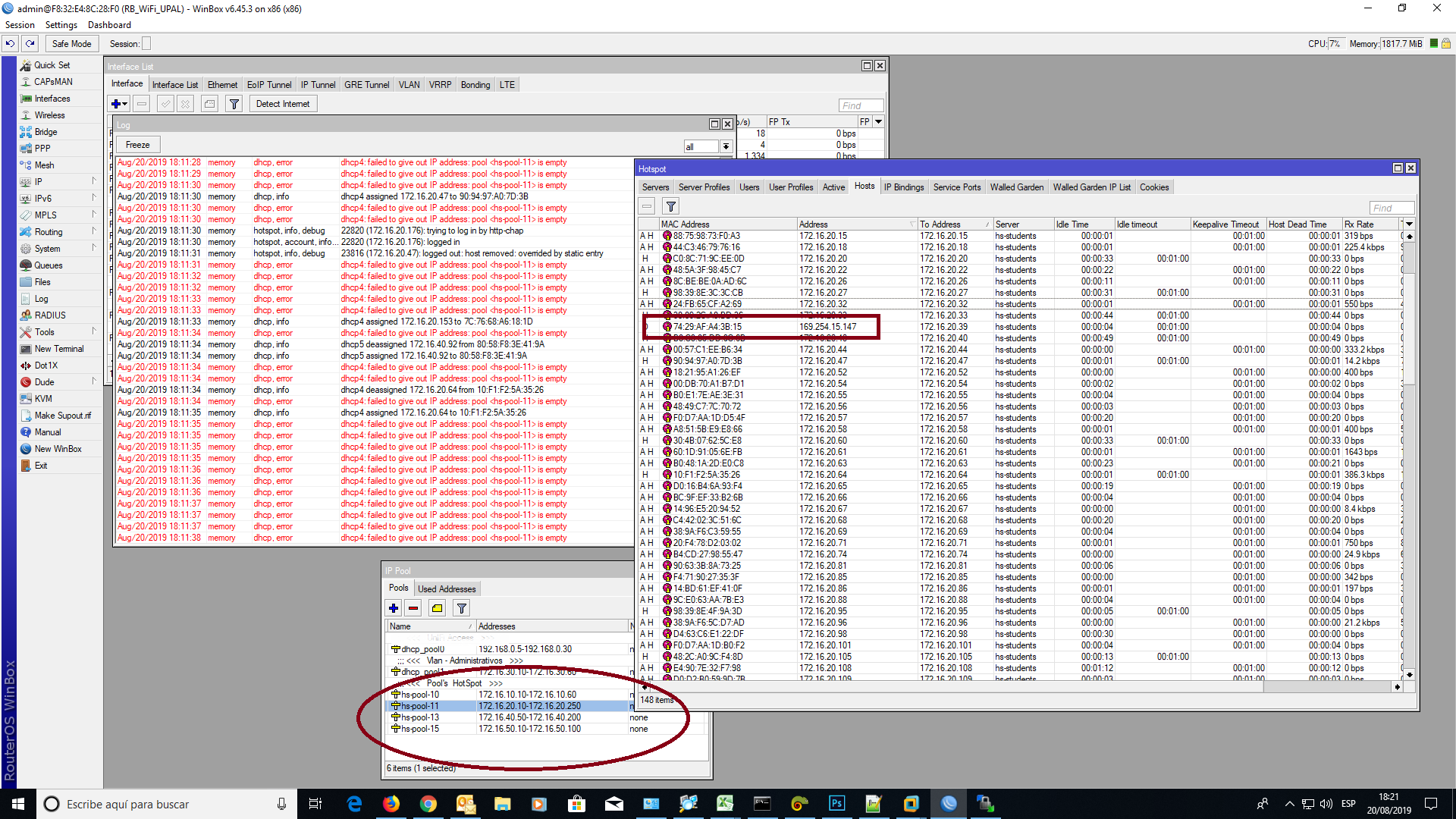Click the filter funnel in Hotspot window

670,206
